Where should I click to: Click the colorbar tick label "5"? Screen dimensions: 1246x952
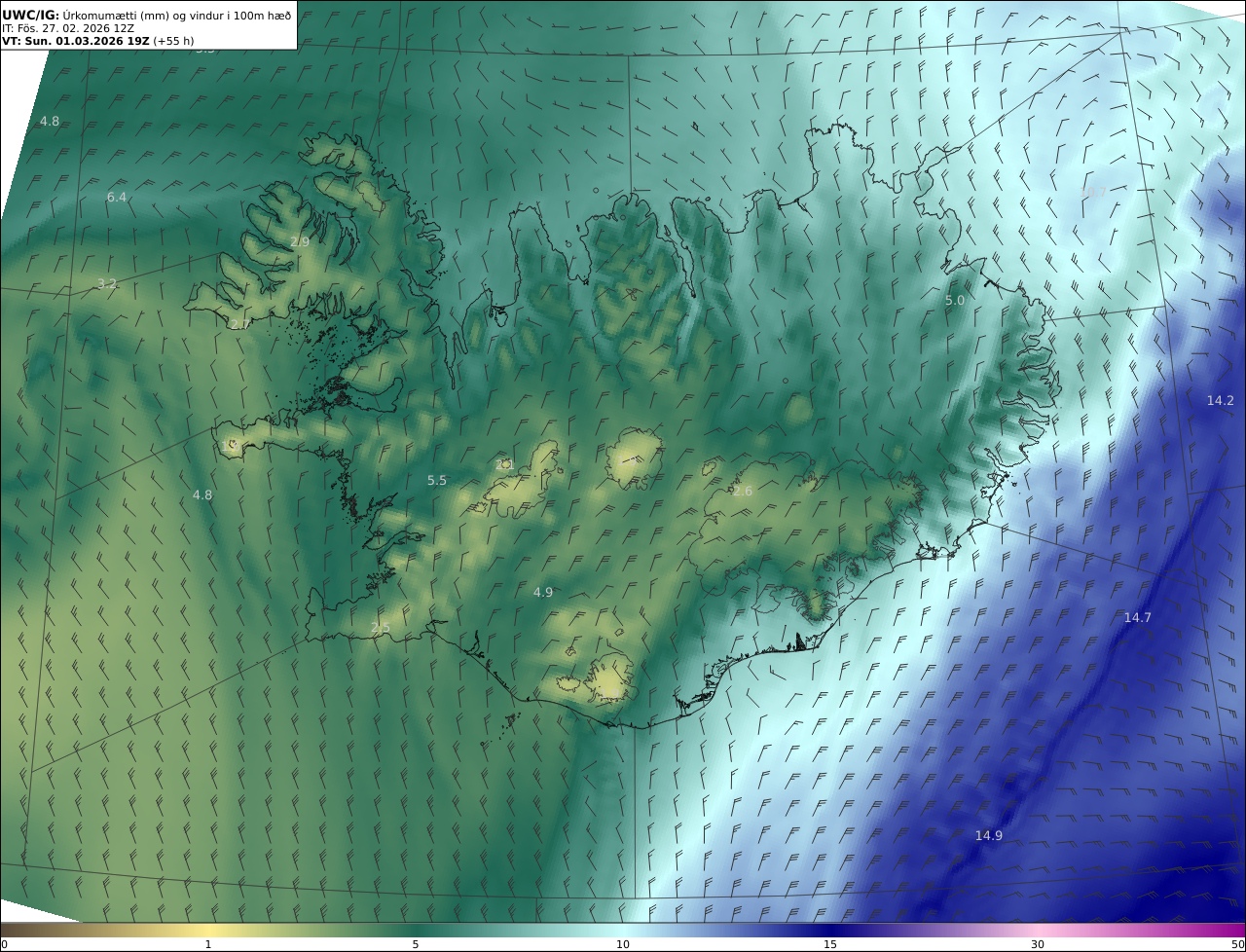click(416, 944)
